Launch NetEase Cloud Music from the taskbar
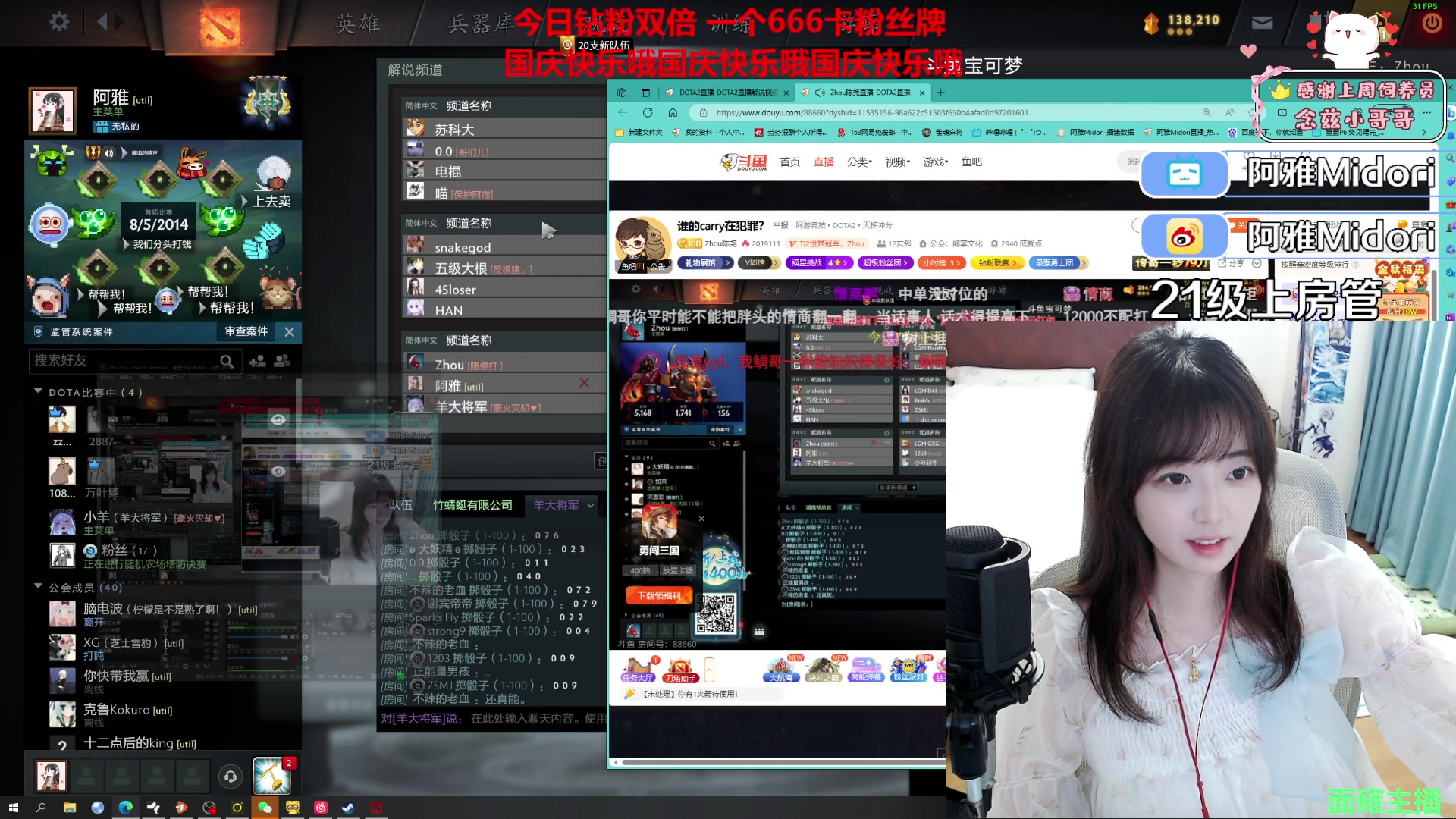This screenshot has width=1456, height=819. 322,808
